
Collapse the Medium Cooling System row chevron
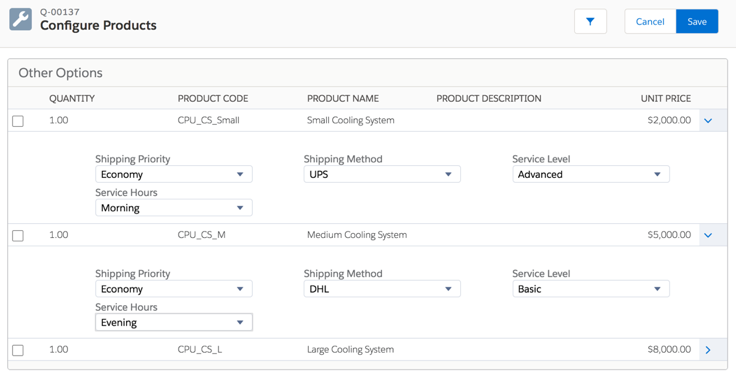[708, 235]
